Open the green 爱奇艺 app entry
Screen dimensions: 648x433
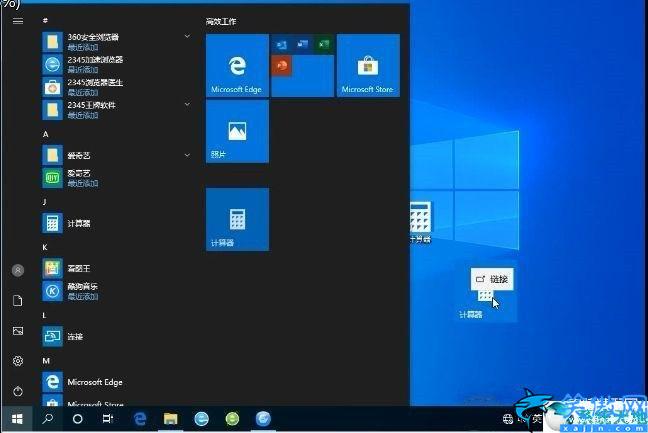pos(116,178)
